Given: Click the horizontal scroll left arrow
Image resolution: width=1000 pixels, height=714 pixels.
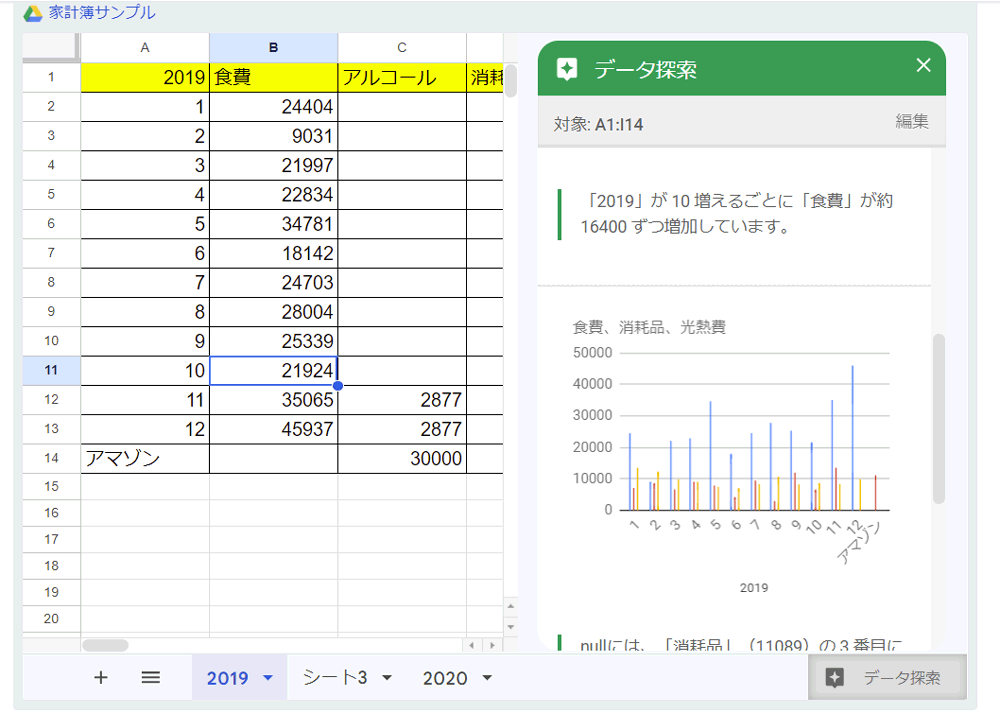Looking at the screenshot, I should tap(471, 645).
